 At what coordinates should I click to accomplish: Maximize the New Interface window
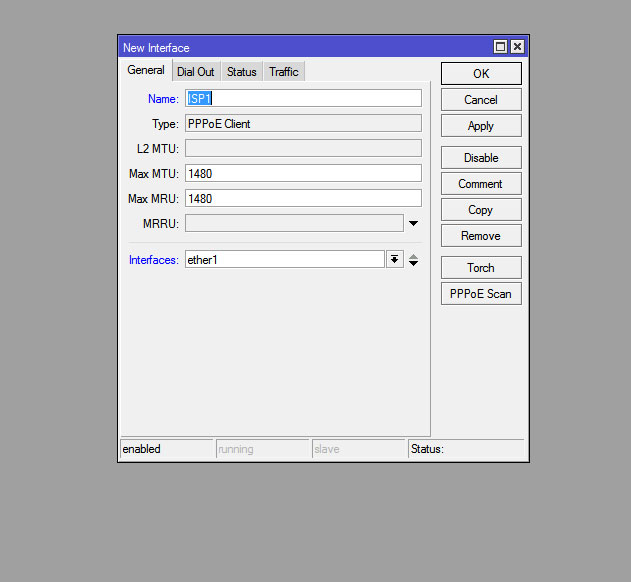pos(501,47)
